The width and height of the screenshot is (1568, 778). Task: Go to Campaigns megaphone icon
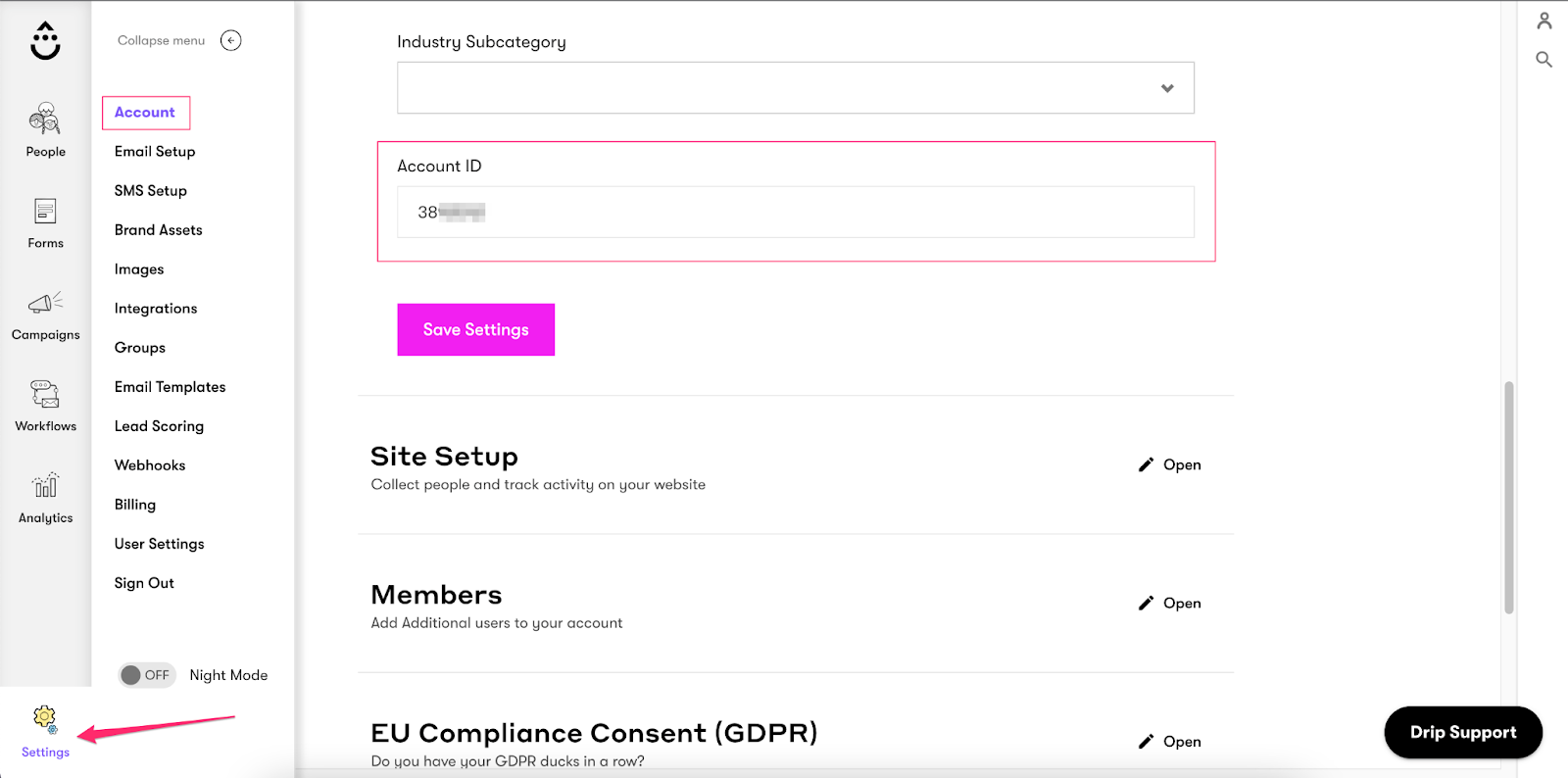point(45,303)
